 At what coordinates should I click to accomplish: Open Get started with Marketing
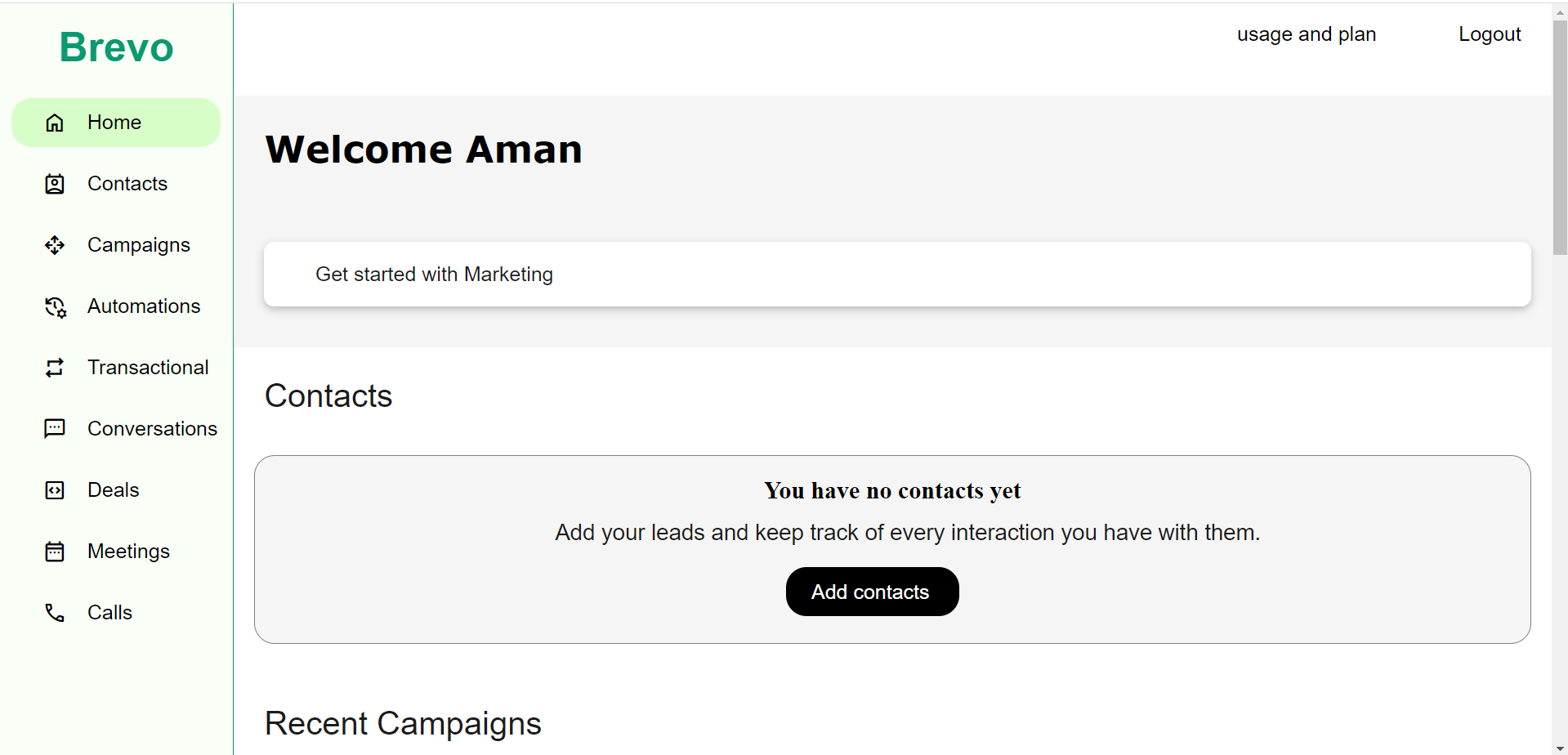434,274
